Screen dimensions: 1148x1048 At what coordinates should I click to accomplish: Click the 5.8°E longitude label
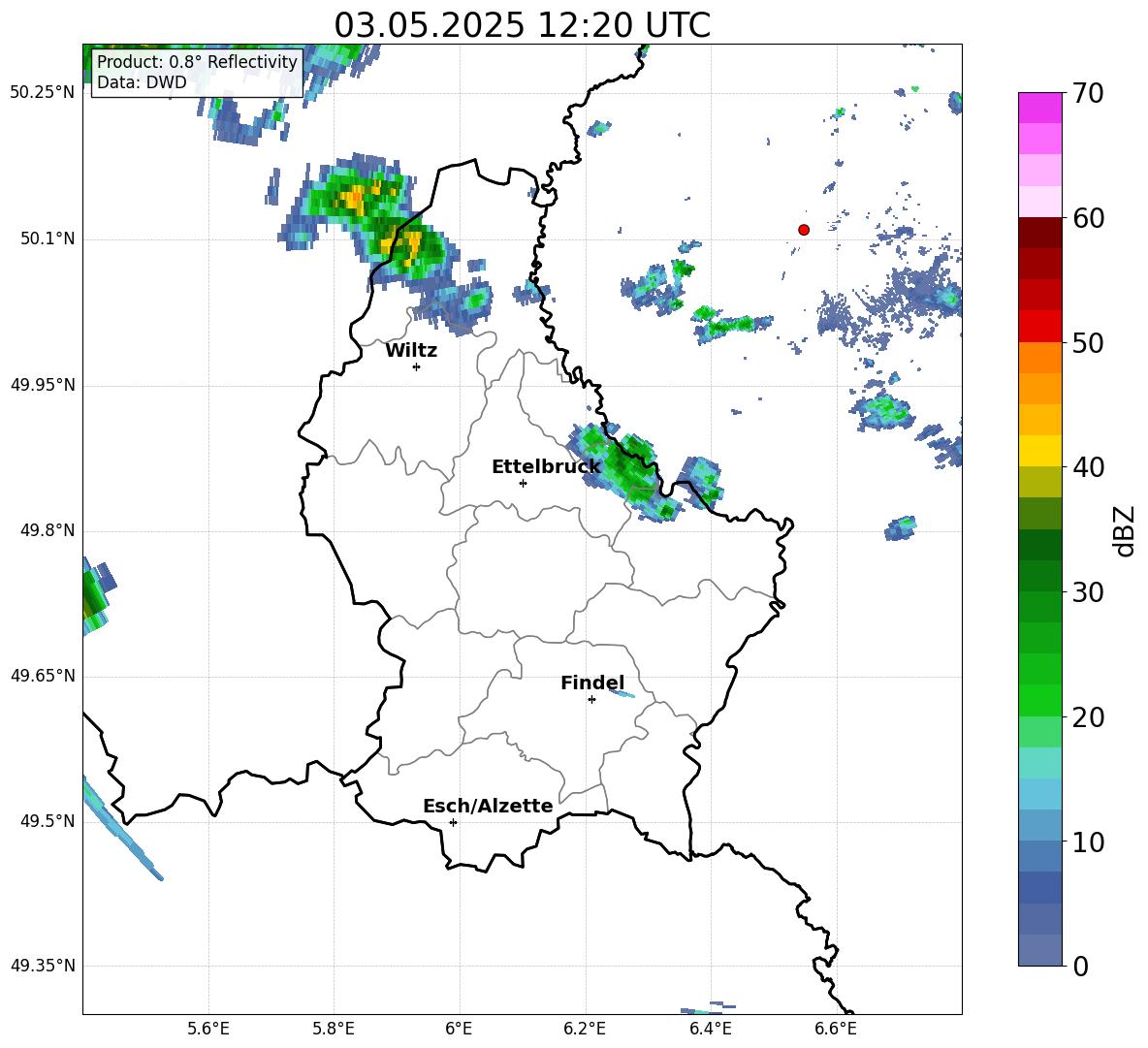click(x=334, y=1029)
